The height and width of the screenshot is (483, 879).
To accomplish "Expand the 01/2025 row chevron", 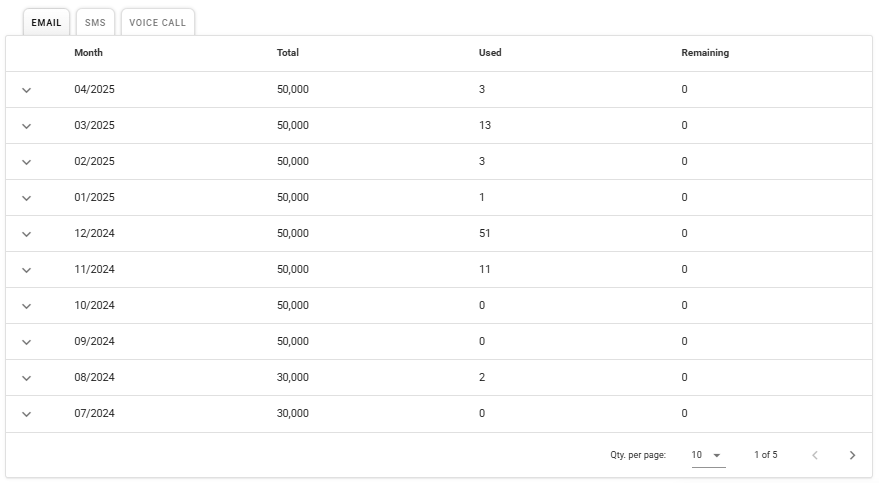I will point(27,198).
